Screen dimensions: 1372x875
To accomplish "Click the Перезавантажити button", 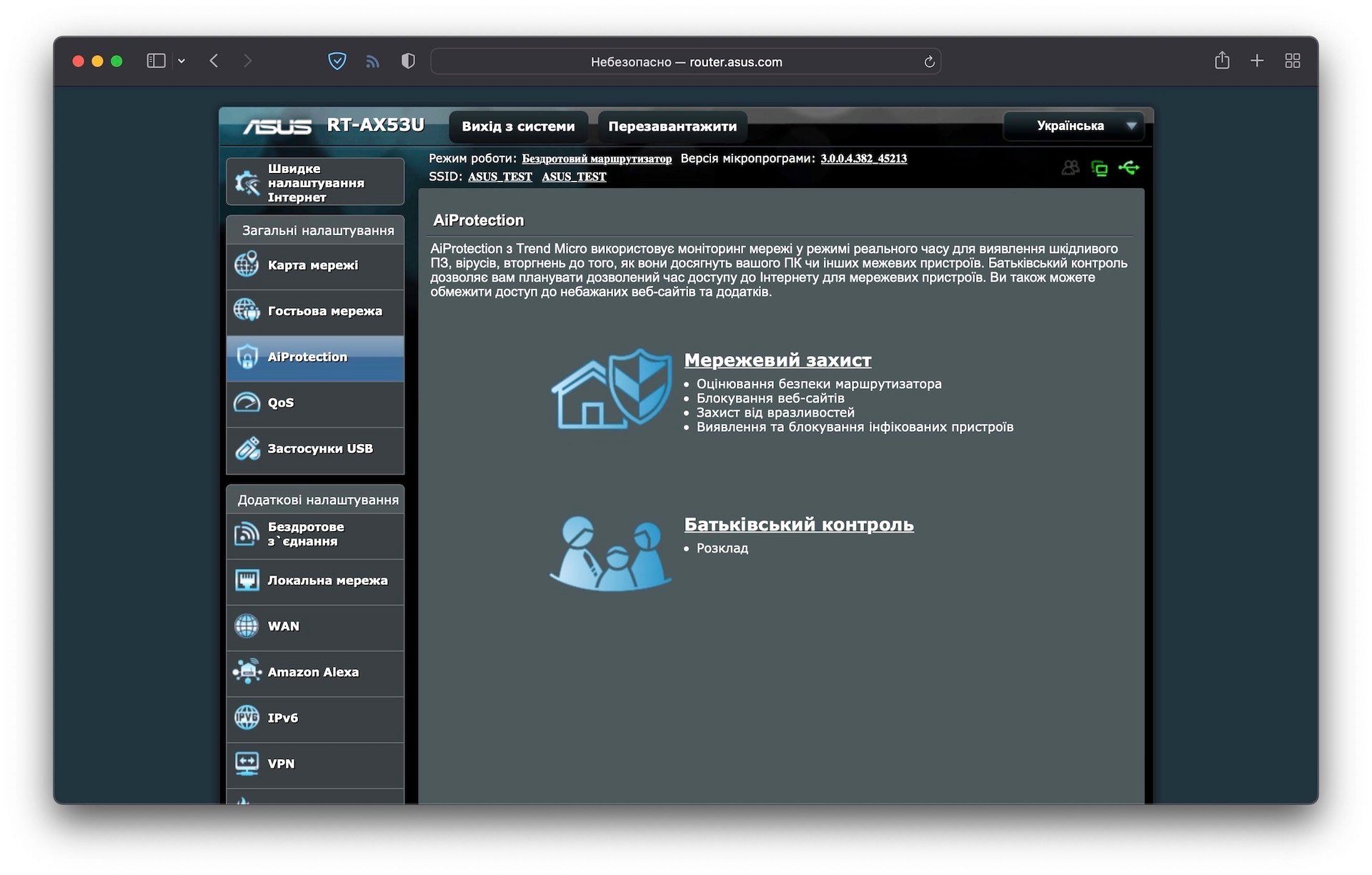I will 672,127.
